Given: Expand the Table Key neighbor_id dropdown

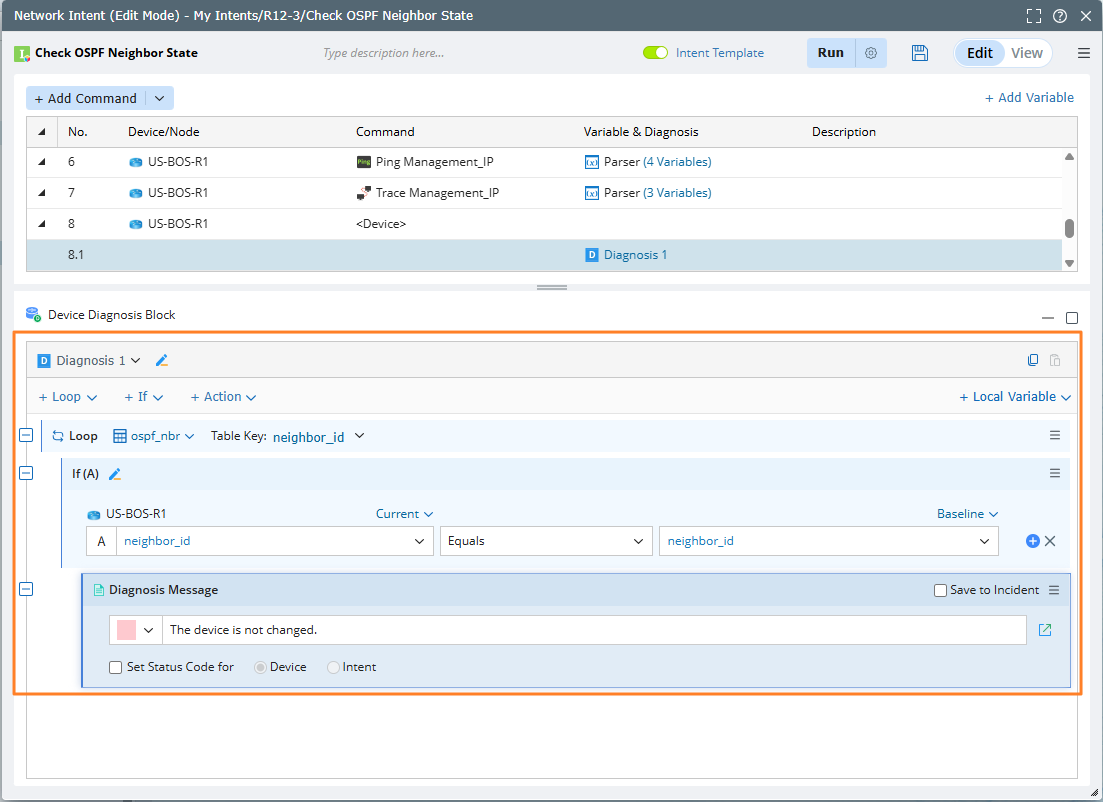Looking at the screenshot, I should 359,436.
